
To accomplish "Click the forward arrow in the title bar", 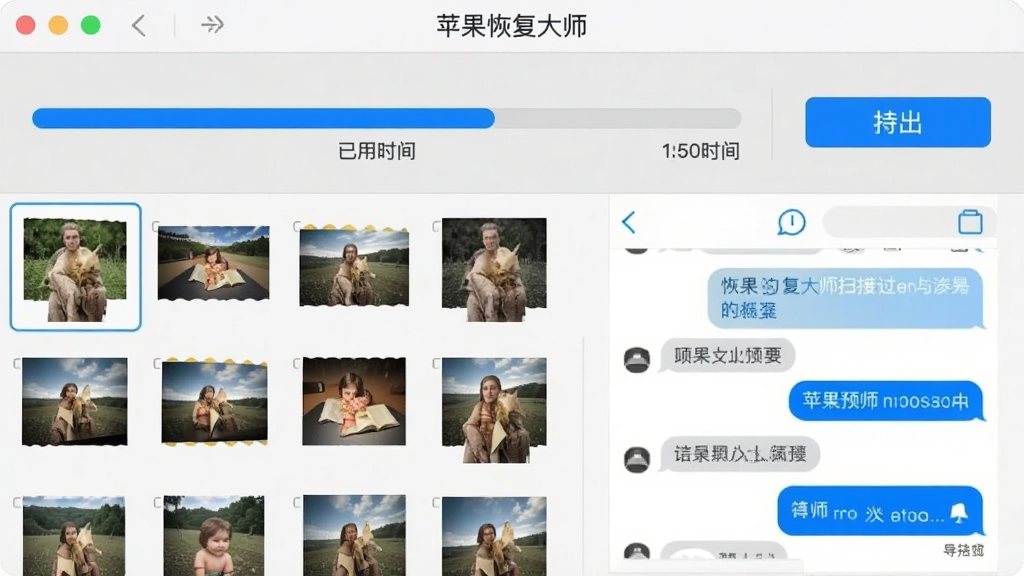I will click(x=212, y=25).
